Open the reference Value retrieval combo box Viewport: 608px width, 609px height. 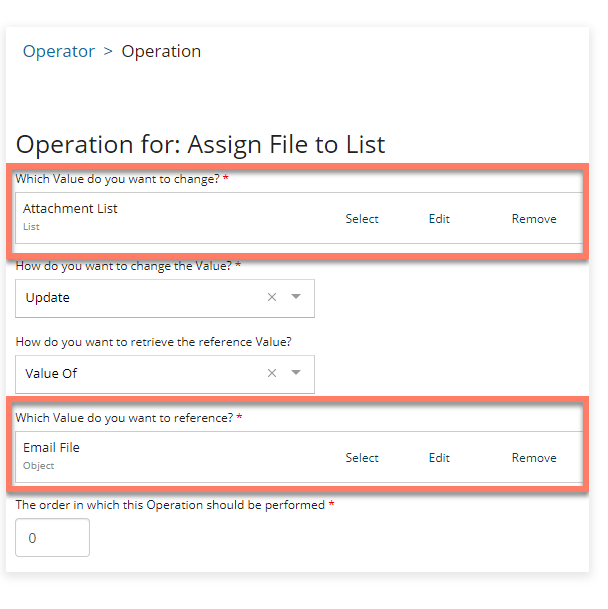point(165,374)
